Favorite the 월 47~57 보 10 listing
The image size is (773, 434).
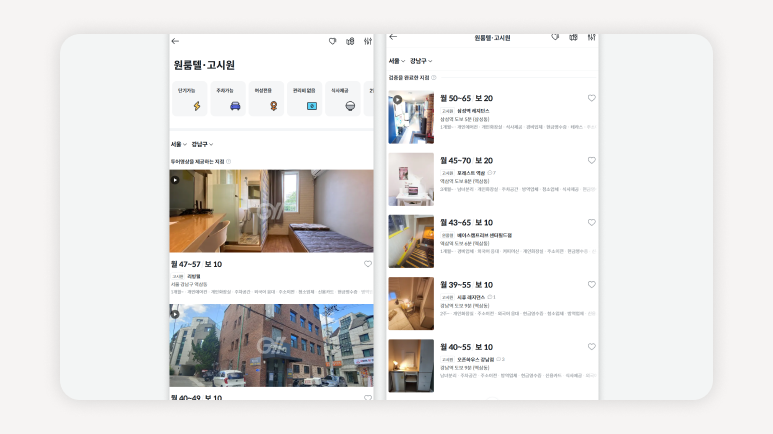tap(367, 264)
